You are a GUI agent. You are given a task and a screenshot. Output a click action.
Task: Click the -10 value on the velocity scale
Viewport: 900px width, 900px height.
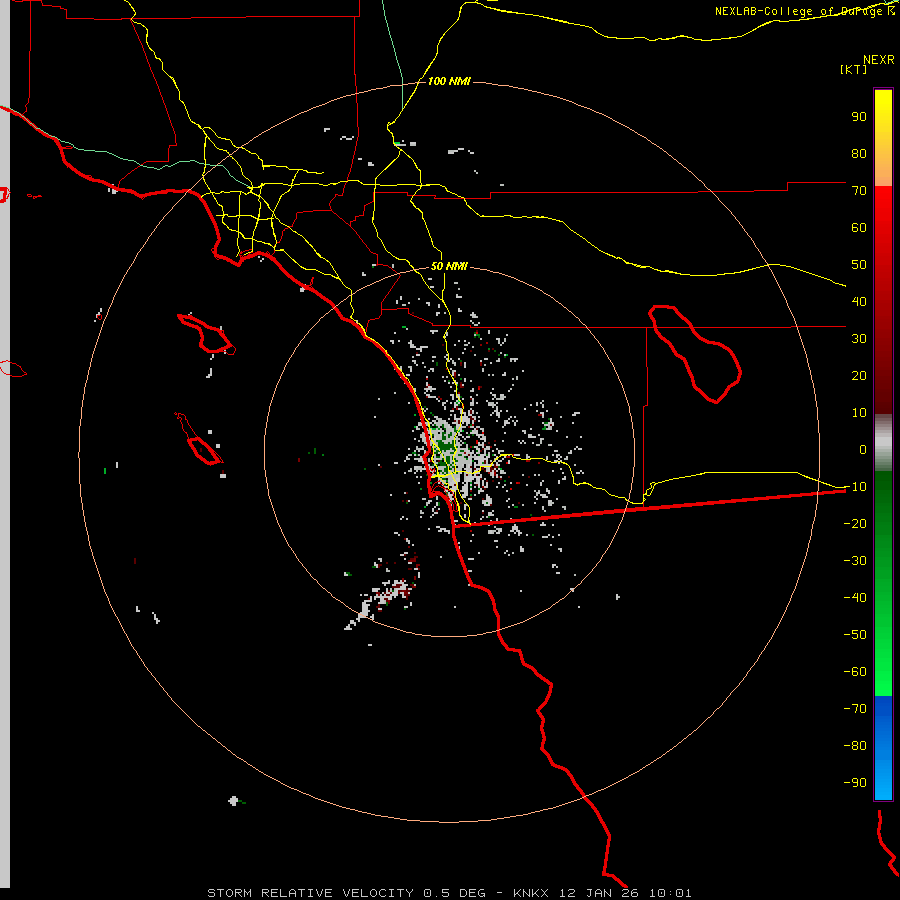click(855, 487)
